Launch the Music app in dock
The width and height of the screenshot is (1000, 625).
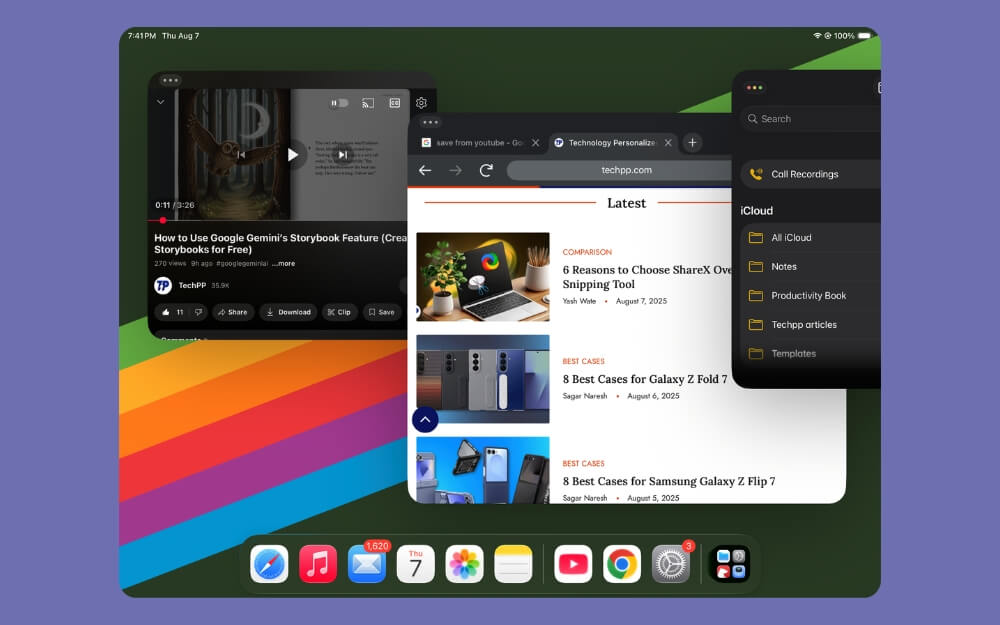(318, 564)
